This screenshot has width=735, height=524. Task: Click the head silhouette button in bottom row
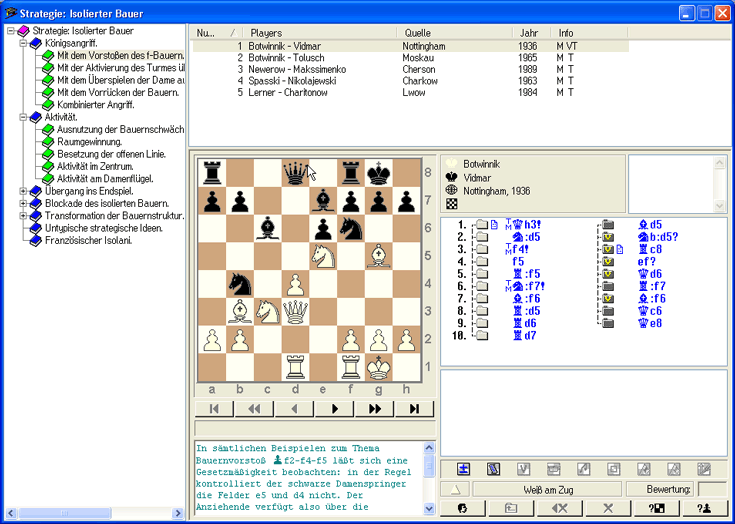462,508
